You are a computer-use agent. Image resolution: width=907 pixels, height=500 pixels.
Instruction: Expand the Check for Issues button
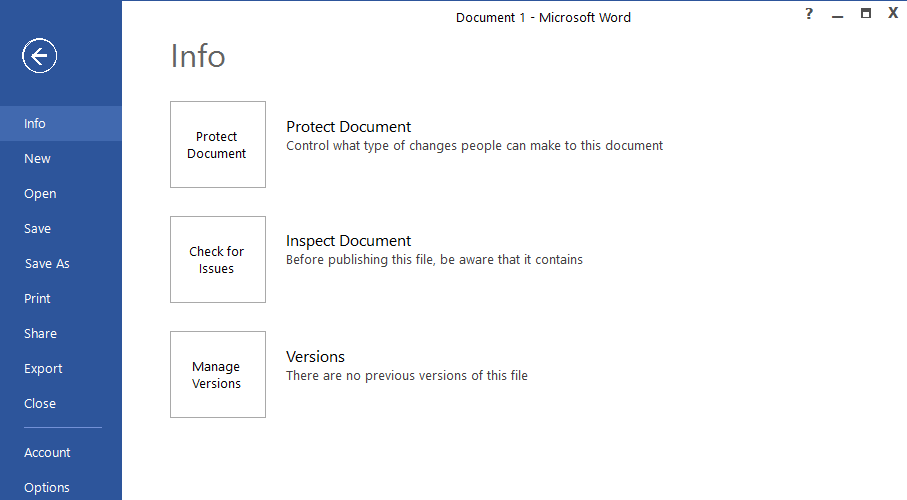point(218,260)
